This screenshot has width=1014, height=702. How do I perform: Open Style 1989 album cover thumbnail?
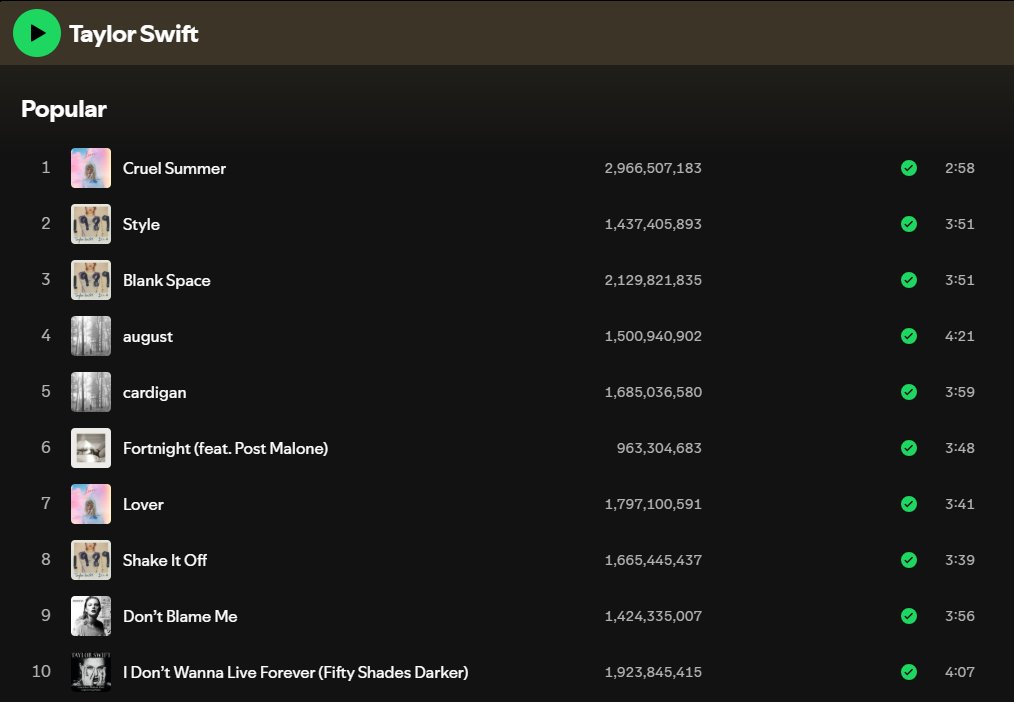pyautogui.click(x=91, y=224)
